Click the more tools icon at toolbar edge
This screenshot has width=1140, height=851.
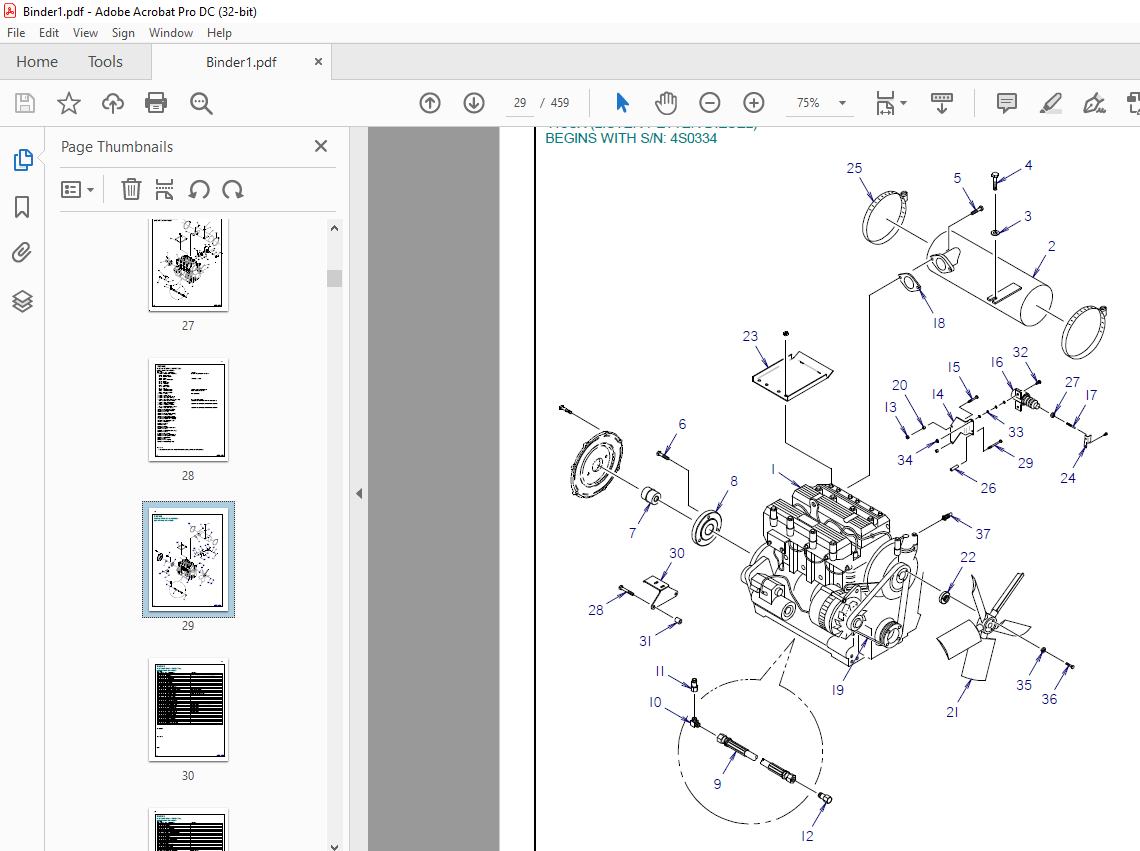coord(1133,103)
